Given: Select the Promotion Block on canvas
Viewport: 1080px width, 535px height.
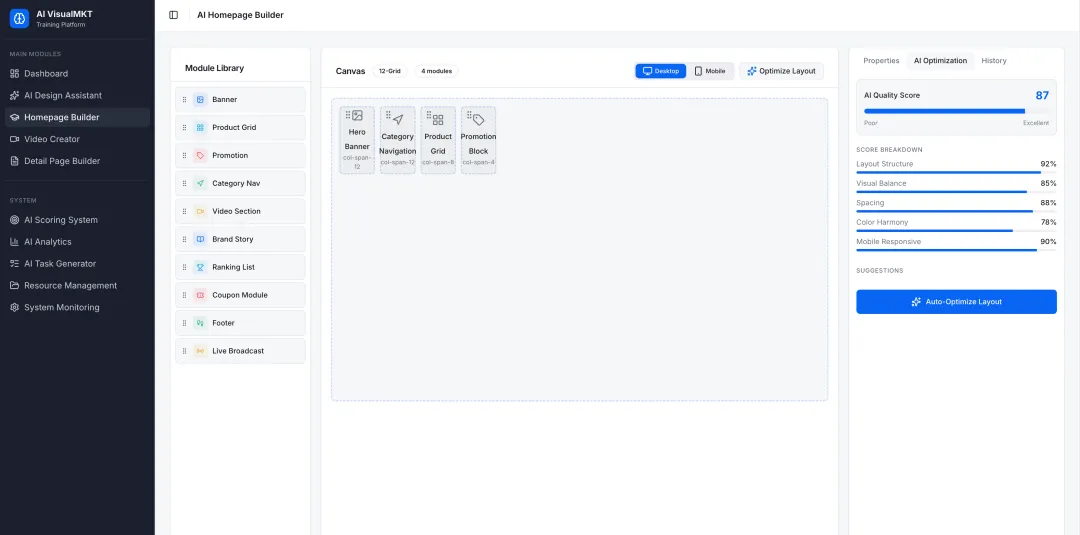Looking at the screenshot, I should click(479, 140).
